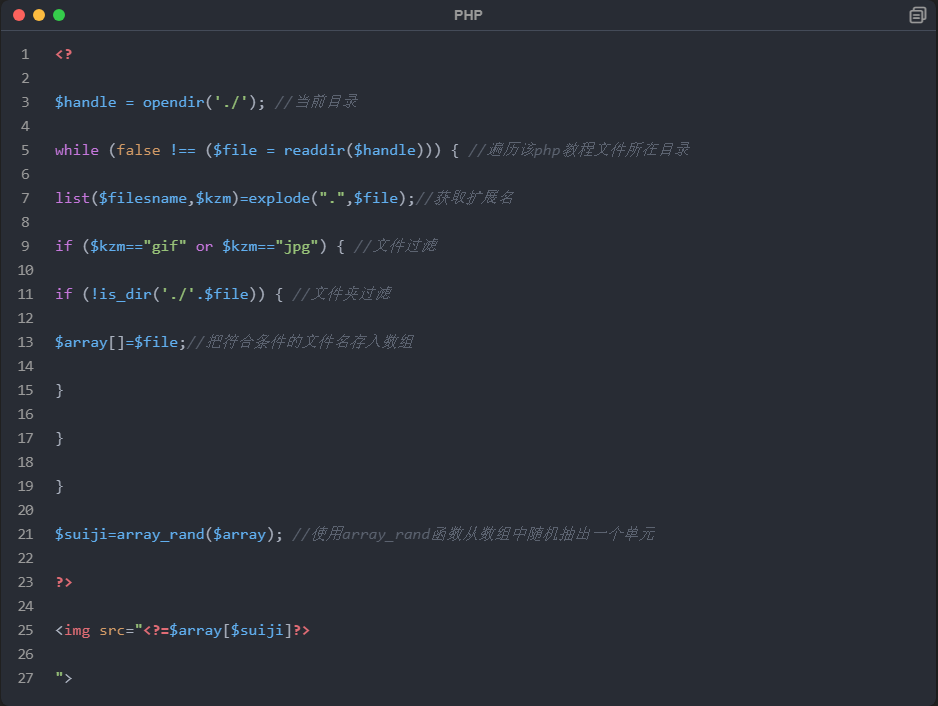Click the $handle variable on line 3
938x706 pixels.
[x=86, y=102]
